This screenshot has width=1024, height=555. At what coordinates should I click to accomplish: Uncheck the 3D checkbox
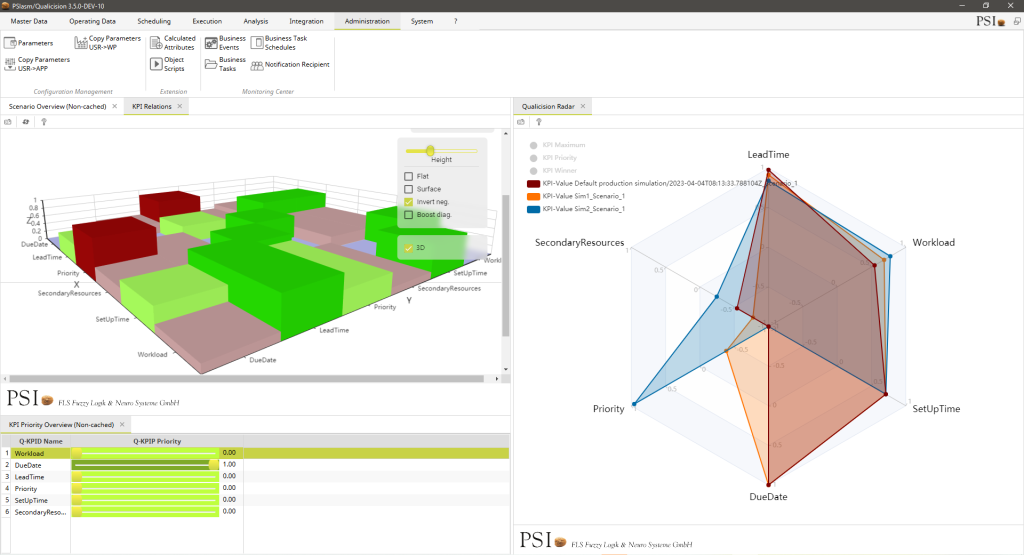(409, 248)
